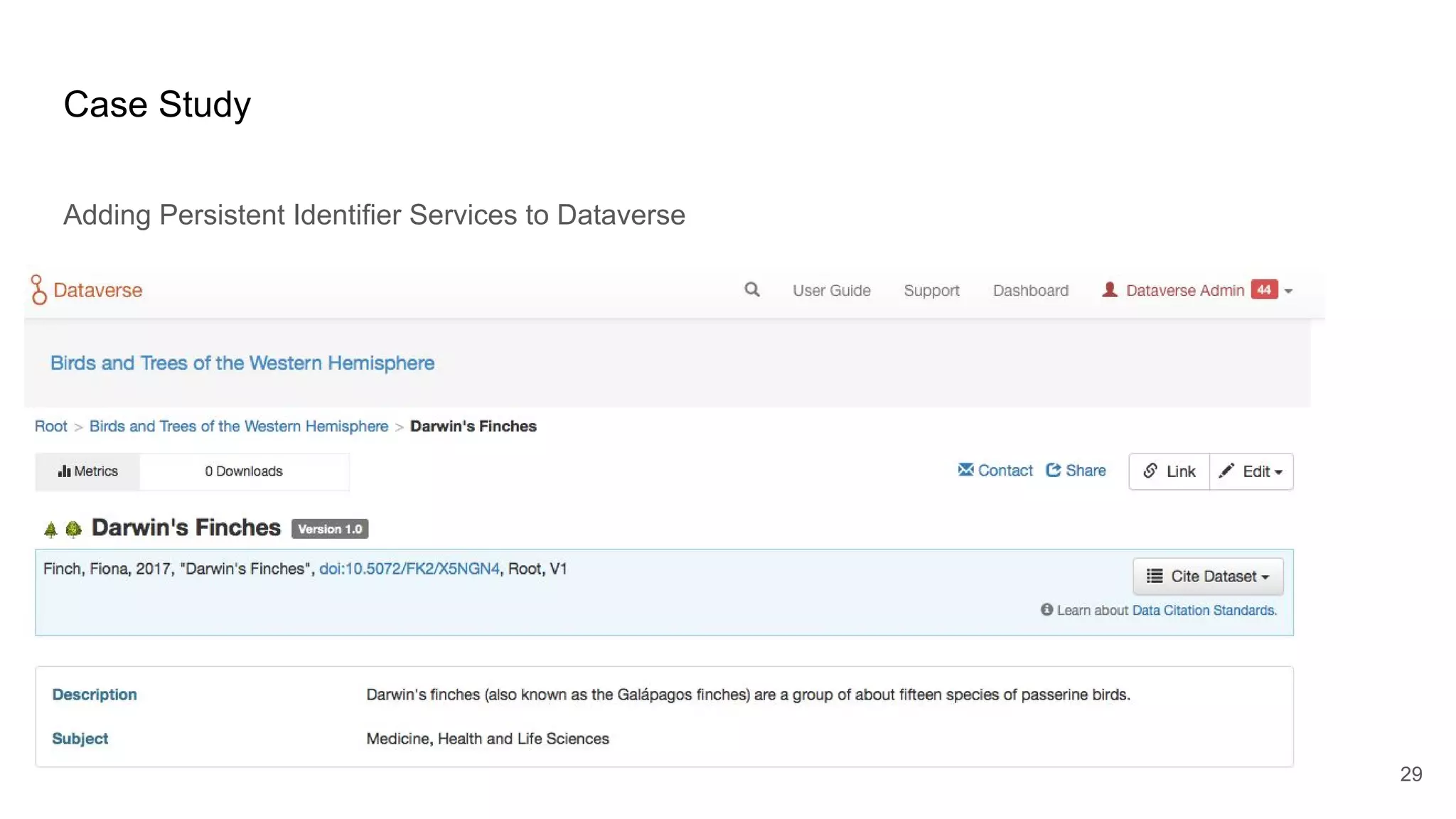1456x819 pixels.
Task: Click the Contact envelope icon
Action: pos(965,469)
